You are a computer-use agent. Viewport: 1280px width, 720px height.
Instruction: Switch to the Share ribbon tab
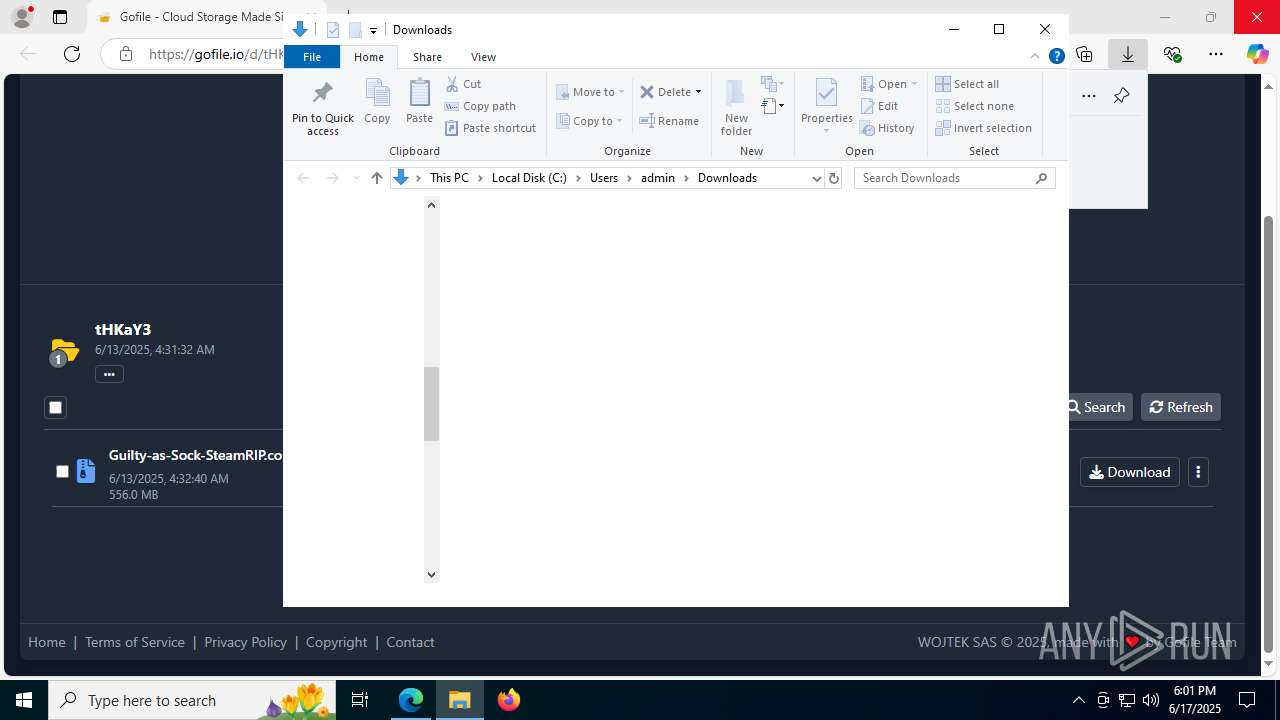427,57
